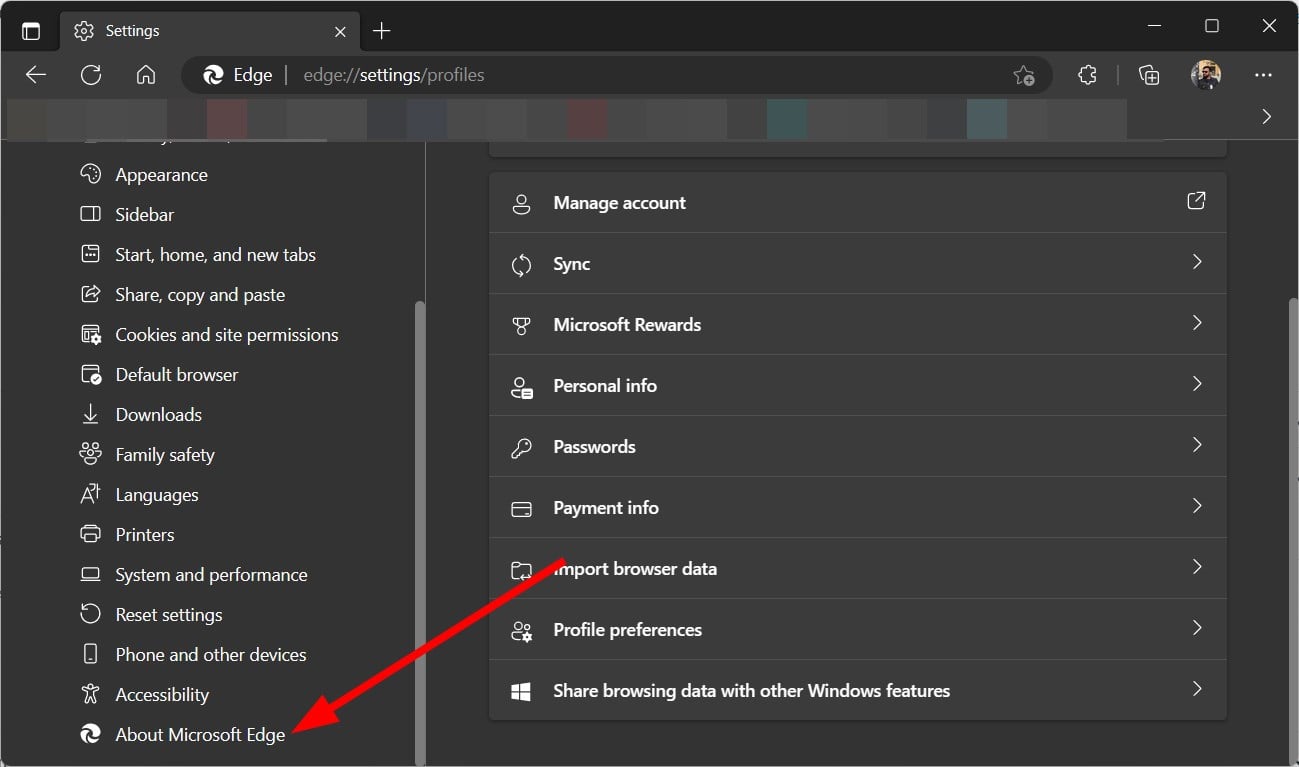Screen dimensions: 1299x767
Task: Open Share browsing data with other Windows features
Action: pos(857,690)
